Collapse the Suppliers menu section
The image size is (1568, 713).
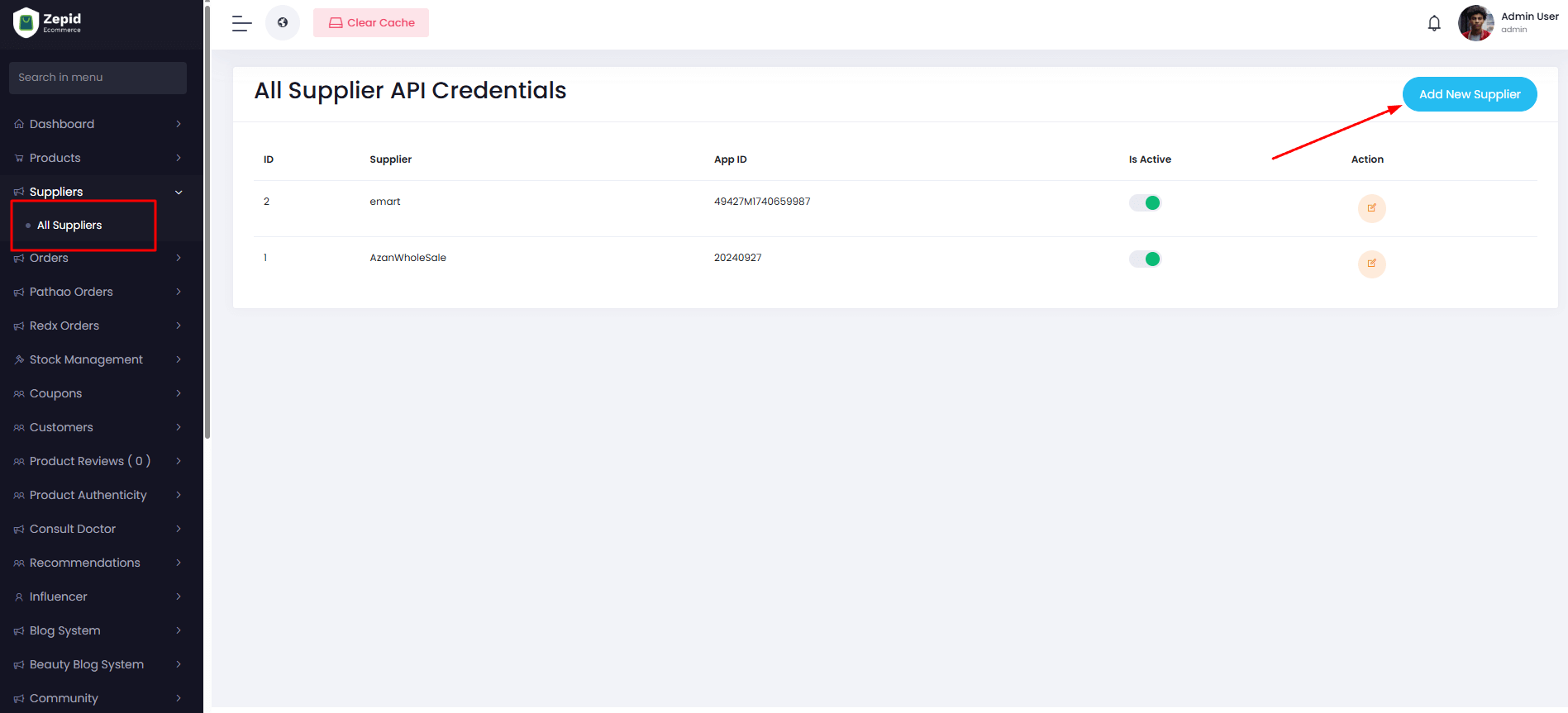(179, 193)
